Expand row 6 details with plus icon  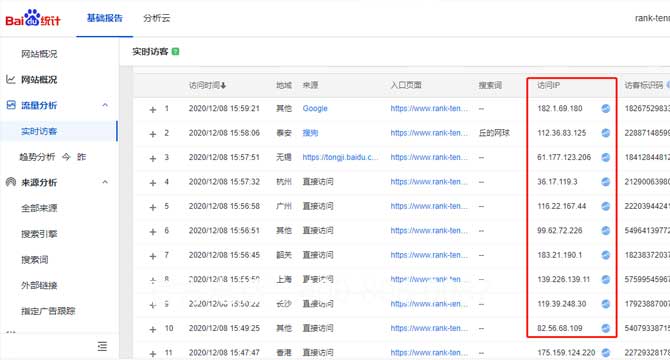(153, 232)
